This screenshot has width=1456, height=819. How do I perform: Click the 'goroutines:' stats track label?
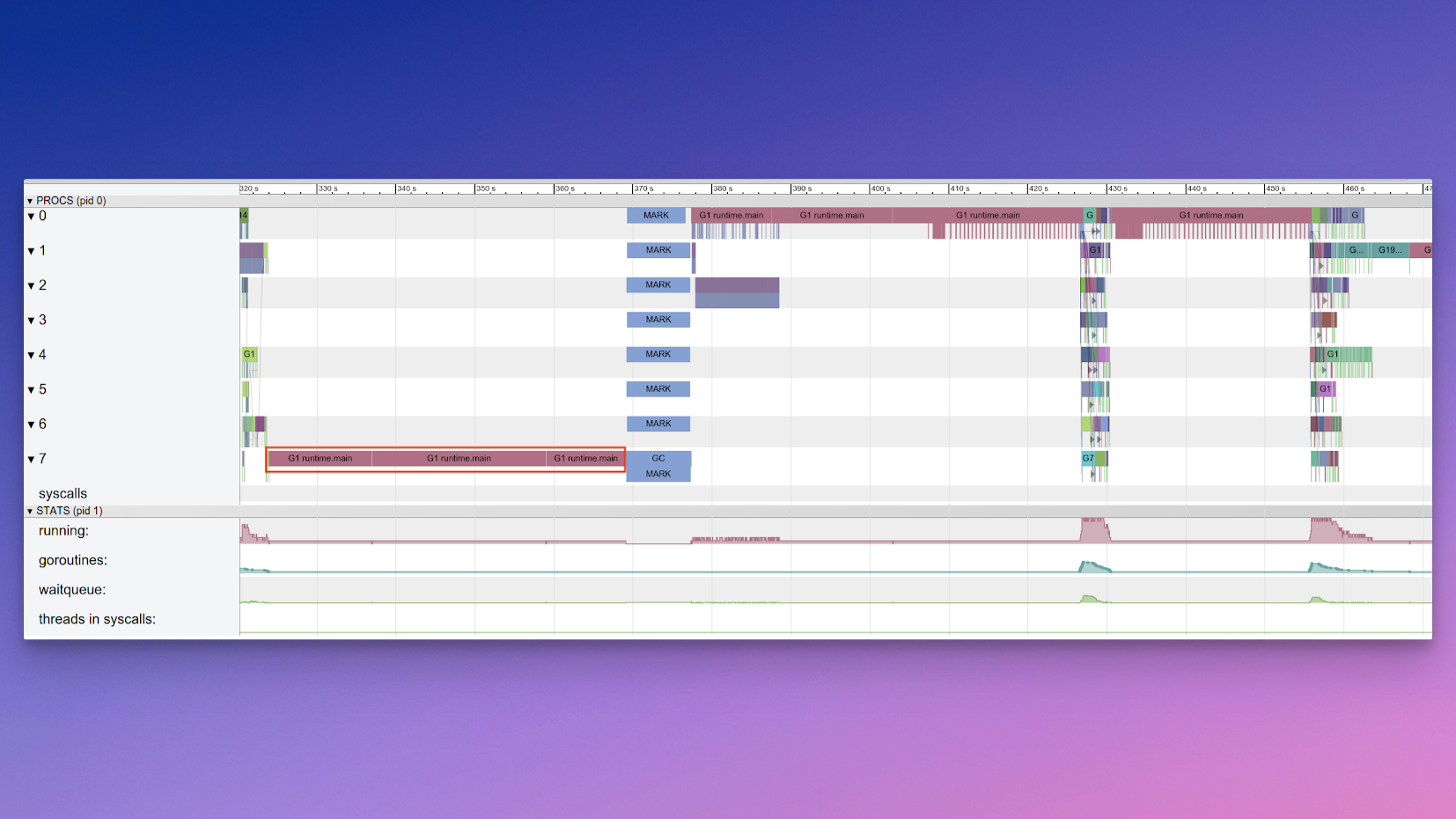pos(73,560)
